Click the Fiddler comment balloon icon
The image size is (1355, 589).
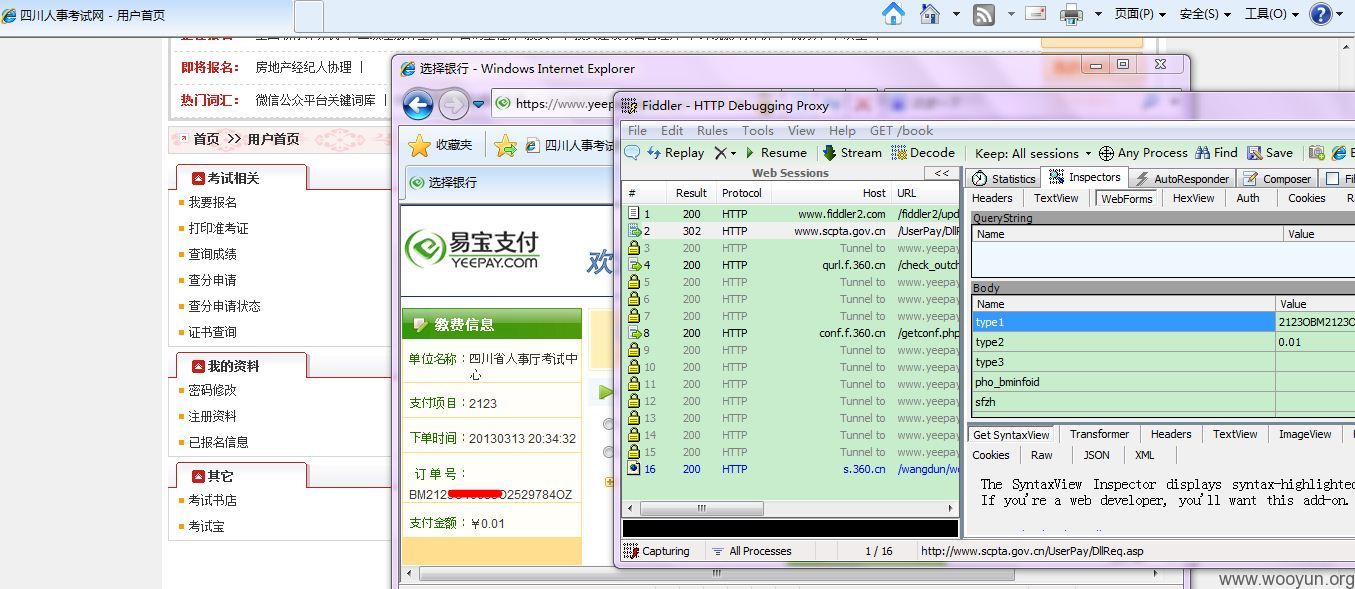pos(632,153)
